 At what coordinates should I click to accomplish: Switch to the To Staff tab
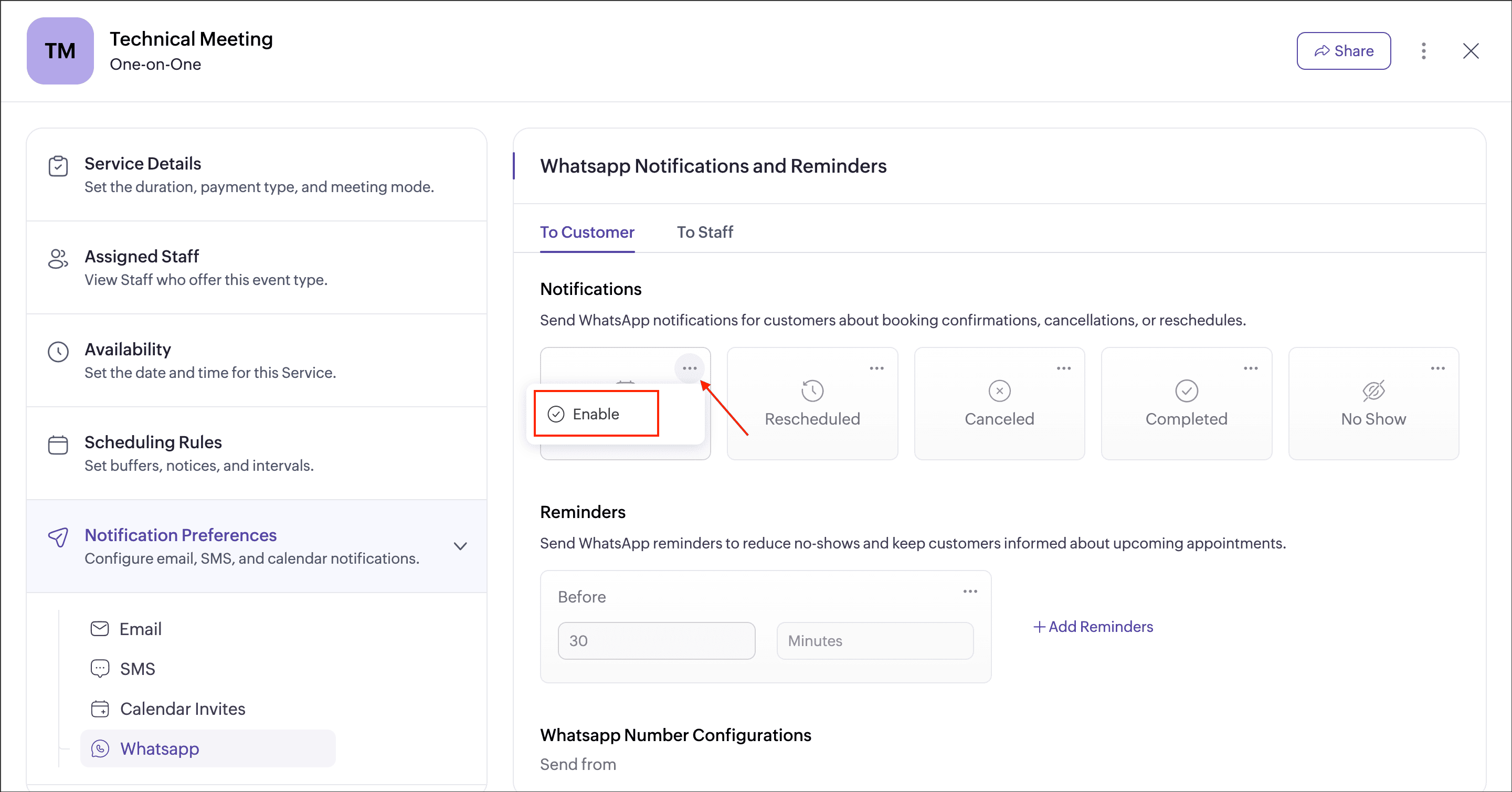click(x=704, y=232)
